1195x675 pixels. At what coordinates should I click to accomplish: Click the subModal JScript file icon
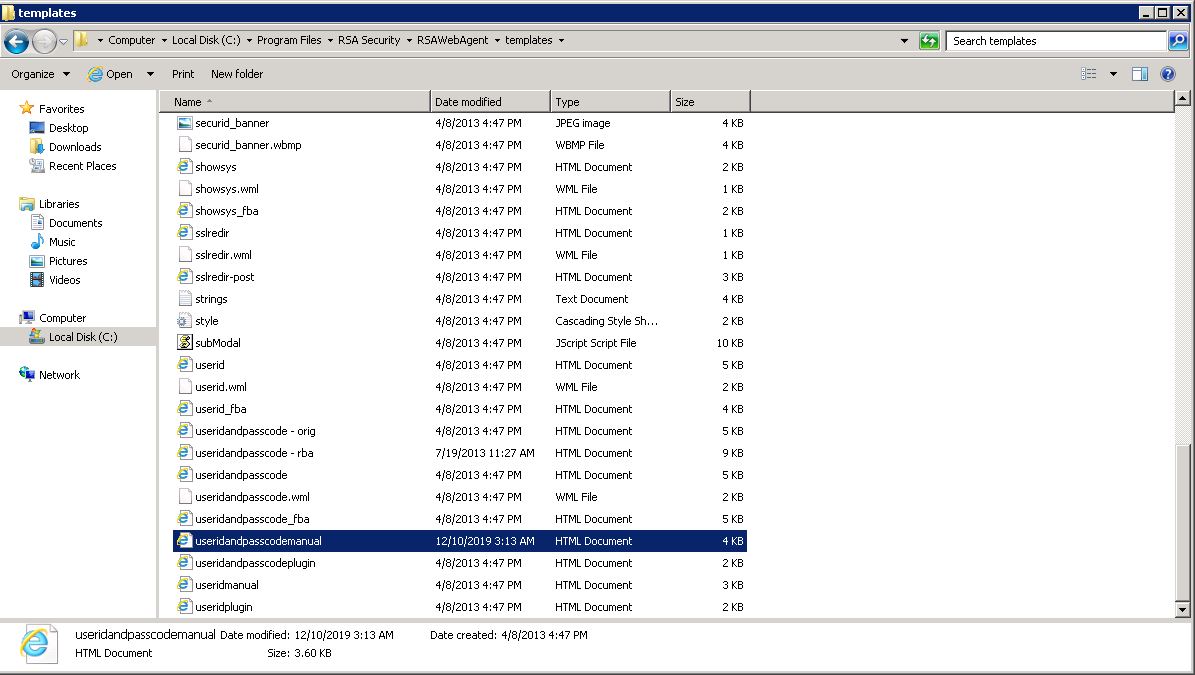tap(184, 343)
